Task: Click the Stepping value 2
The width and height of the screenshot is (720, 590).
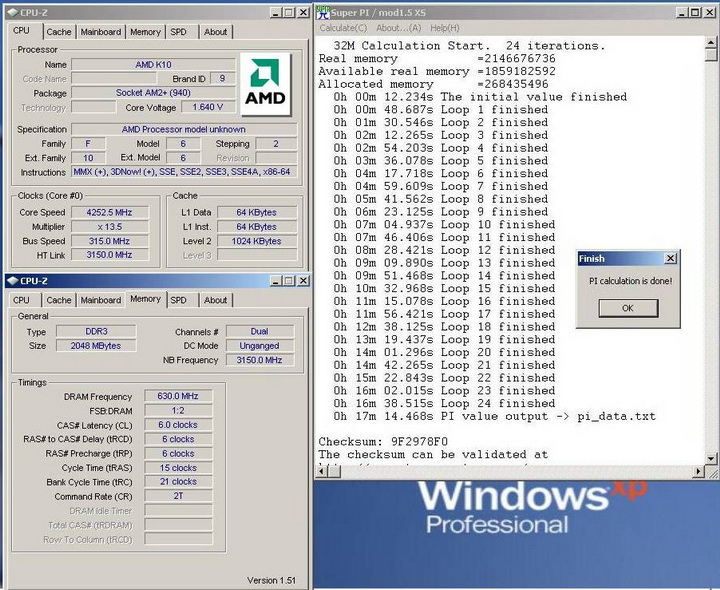Action: [276, 144]
